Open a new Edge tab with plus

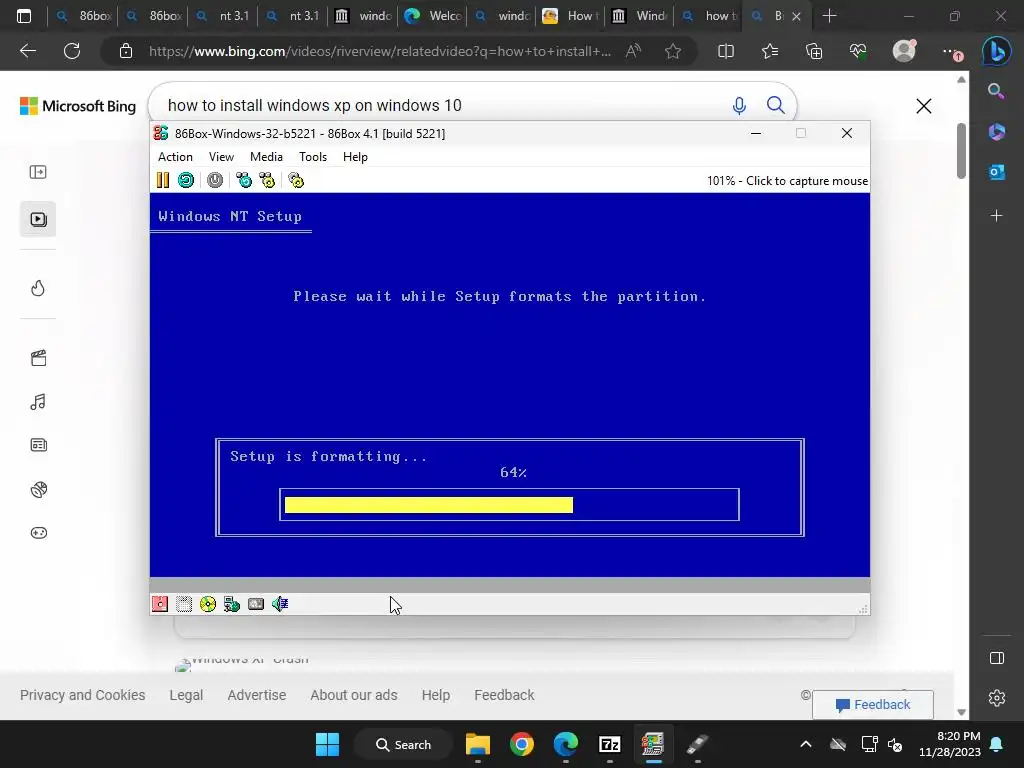pos(829,16)
